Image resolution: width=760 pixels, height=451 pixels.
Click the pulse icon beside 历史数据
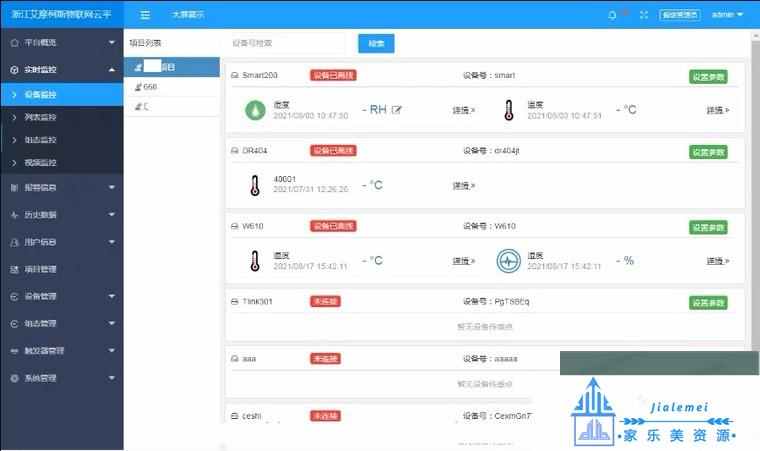15,215
